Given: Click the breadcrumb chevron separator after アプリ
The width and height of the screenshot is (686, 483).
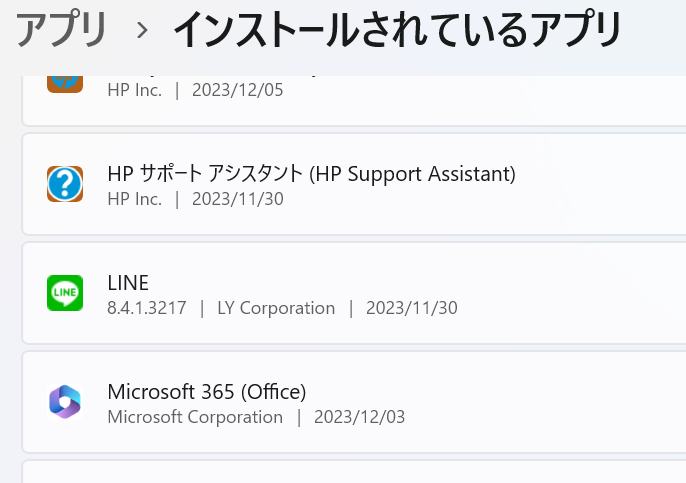Looking at the screenshot, I should tap(142, 30).
